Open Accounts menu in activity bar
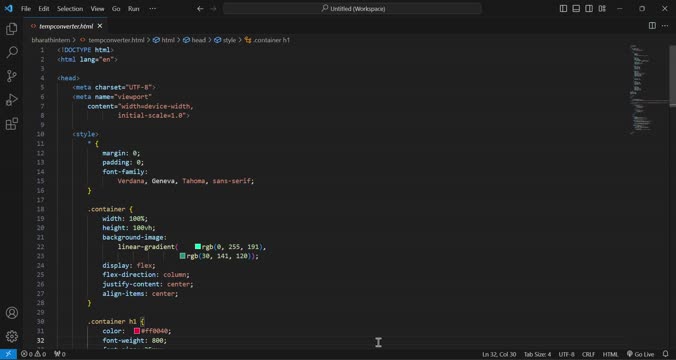The width and height of the screenshot is (676, 360). pyautogui.click(x=12, y=313)
